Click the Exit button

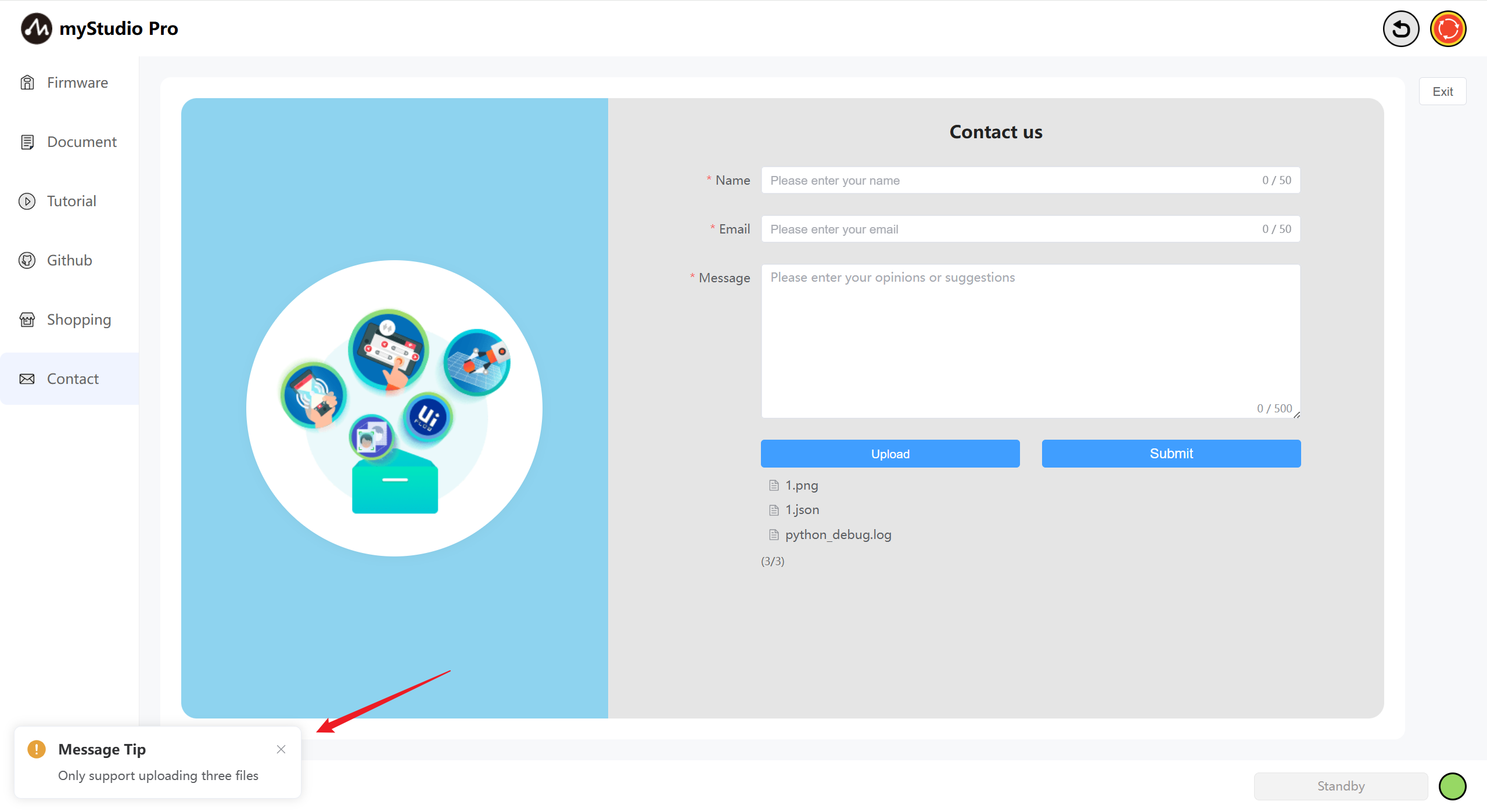1442,91
